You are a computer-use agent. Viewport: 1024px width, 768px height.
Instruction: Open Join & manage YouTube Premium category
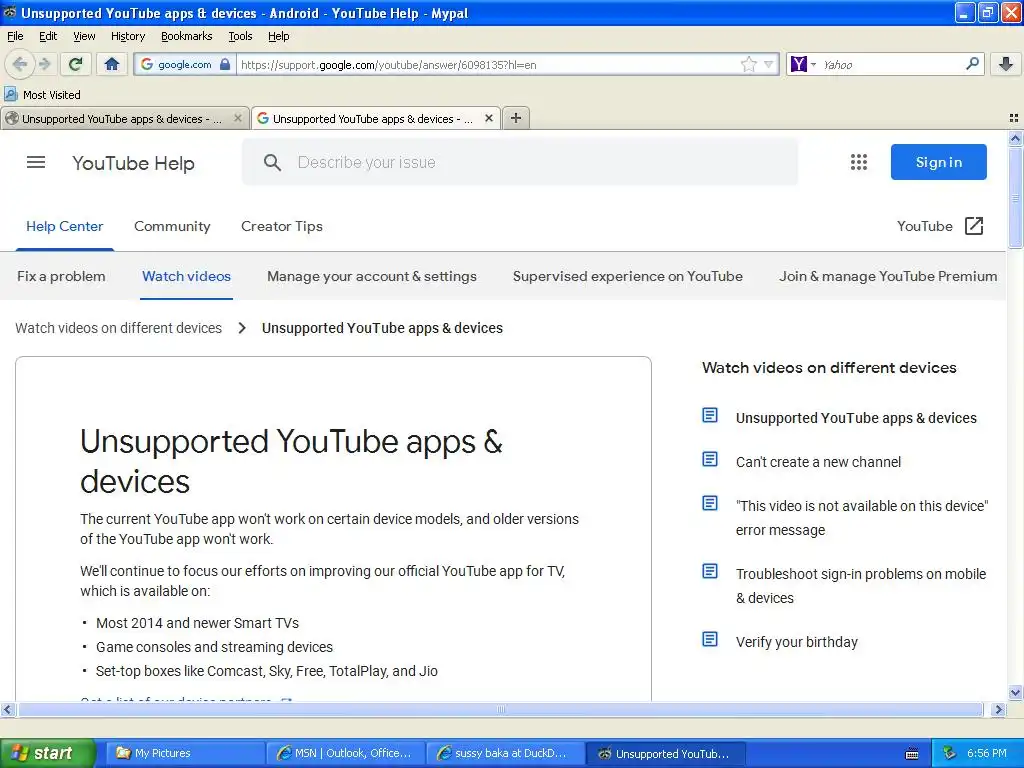pyautogui.click(x=888, y=276)
